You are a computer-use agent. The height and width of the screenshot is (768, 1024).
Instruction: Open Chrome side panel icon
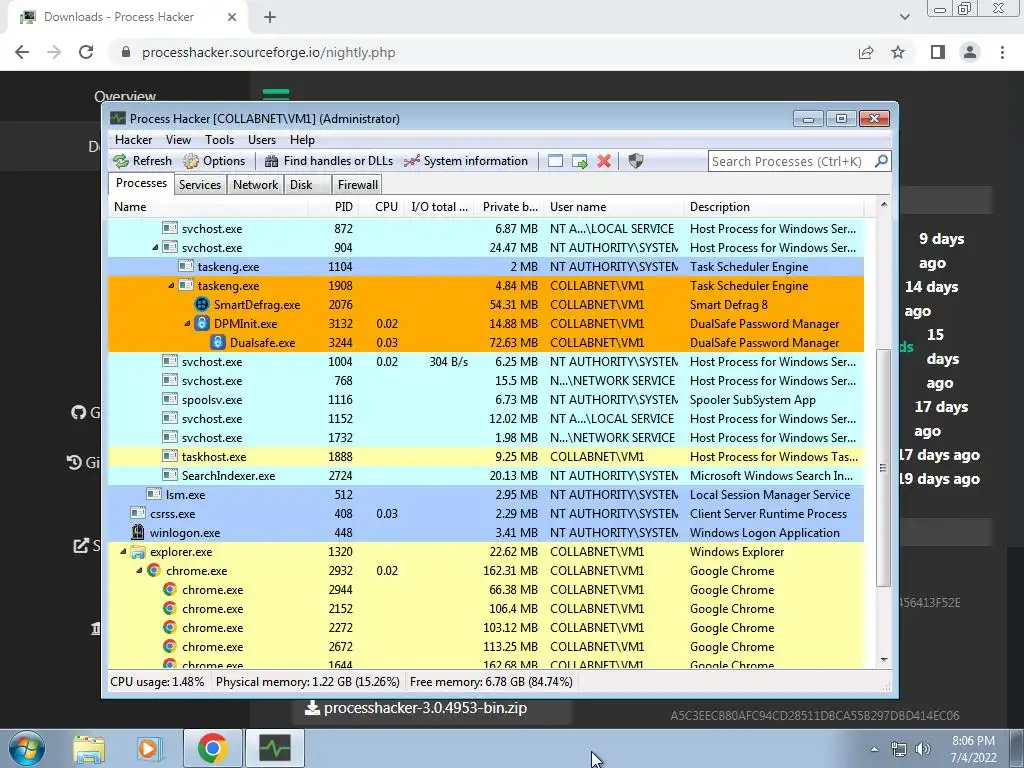pos(938,52)
